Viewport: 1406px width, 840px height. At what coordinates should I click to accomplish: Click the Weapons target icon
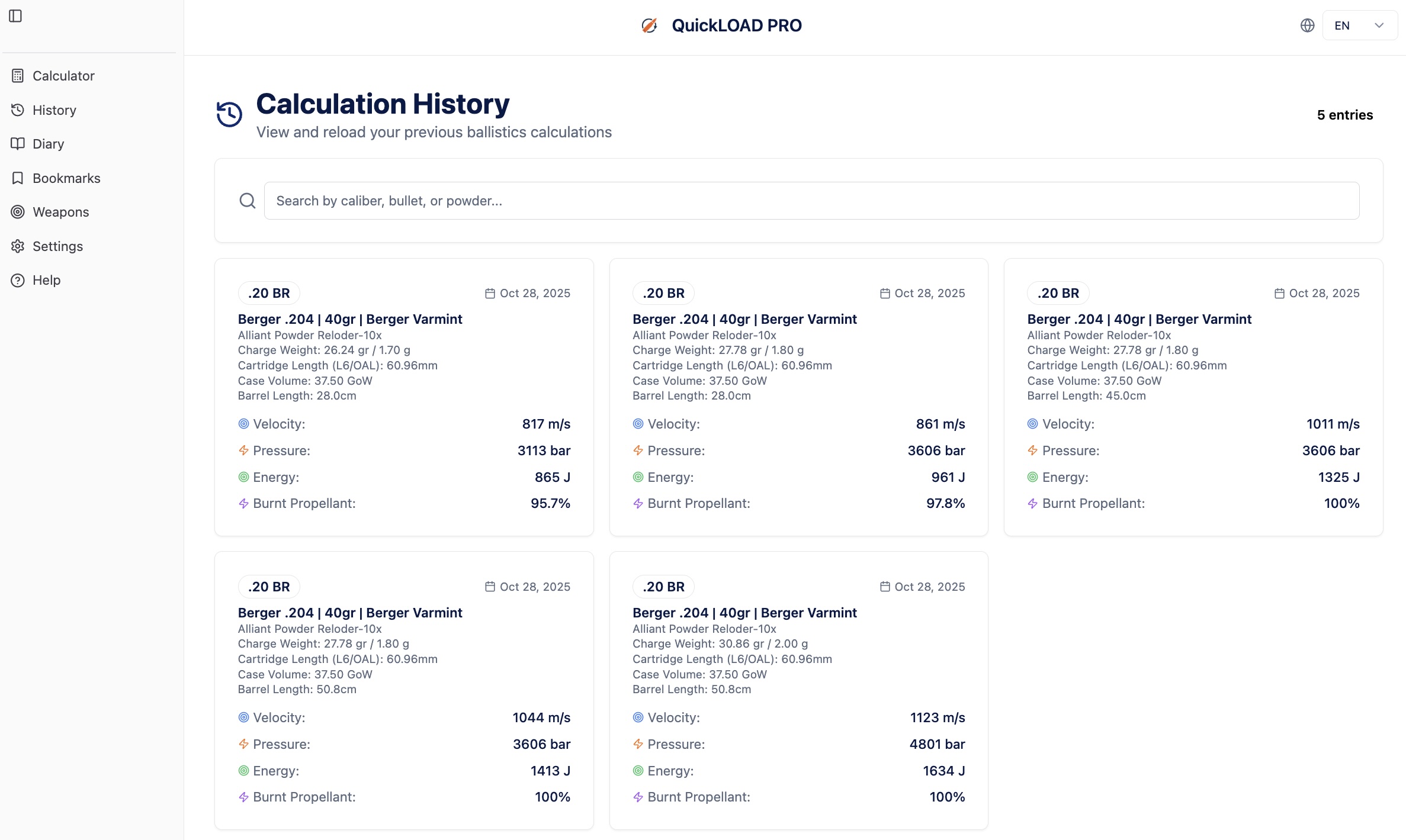click(x=18, y=212)
